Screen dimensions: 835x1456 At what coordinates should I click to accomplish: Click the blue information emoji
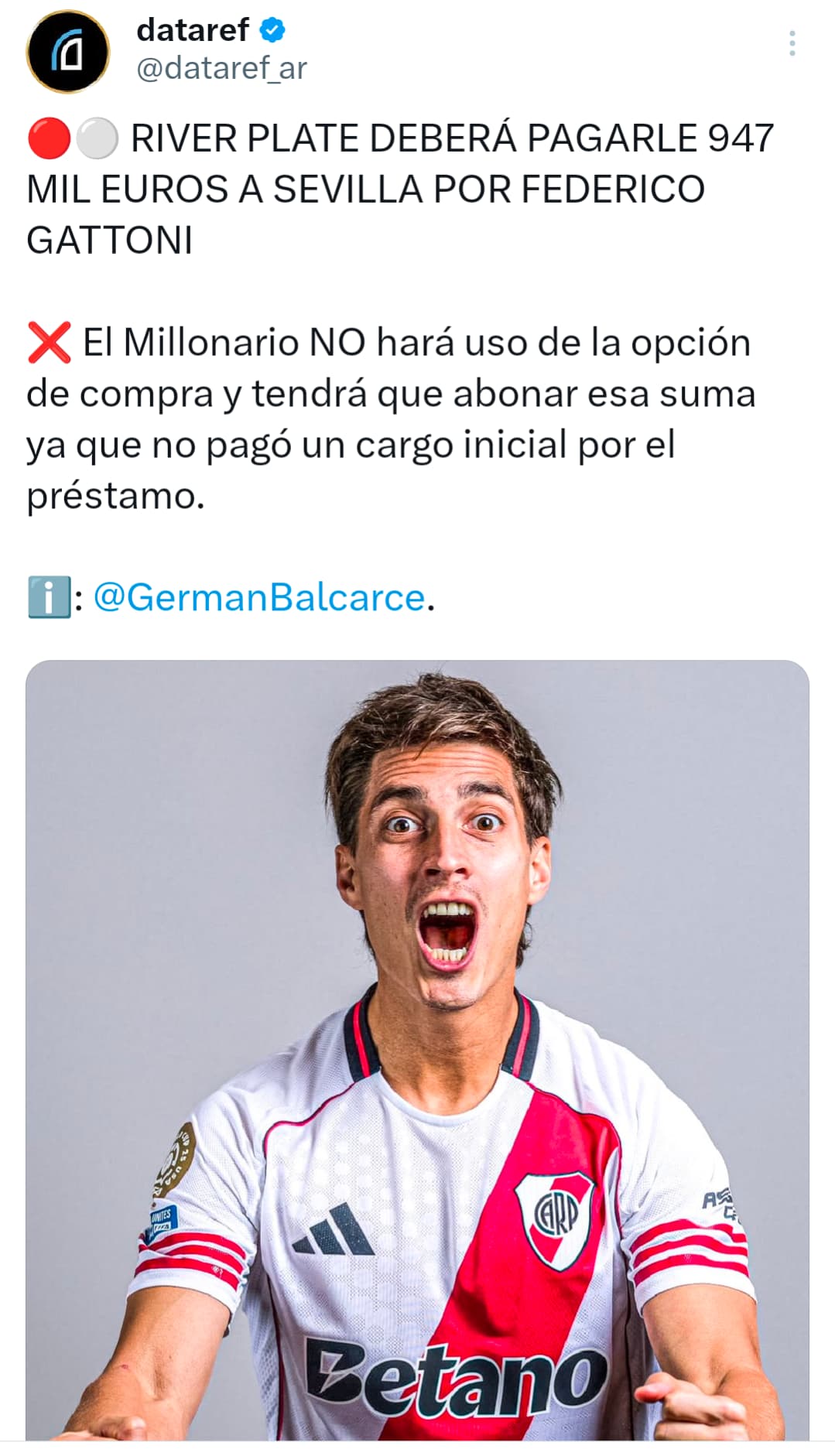pyautogui.click(x=50, y=597)
